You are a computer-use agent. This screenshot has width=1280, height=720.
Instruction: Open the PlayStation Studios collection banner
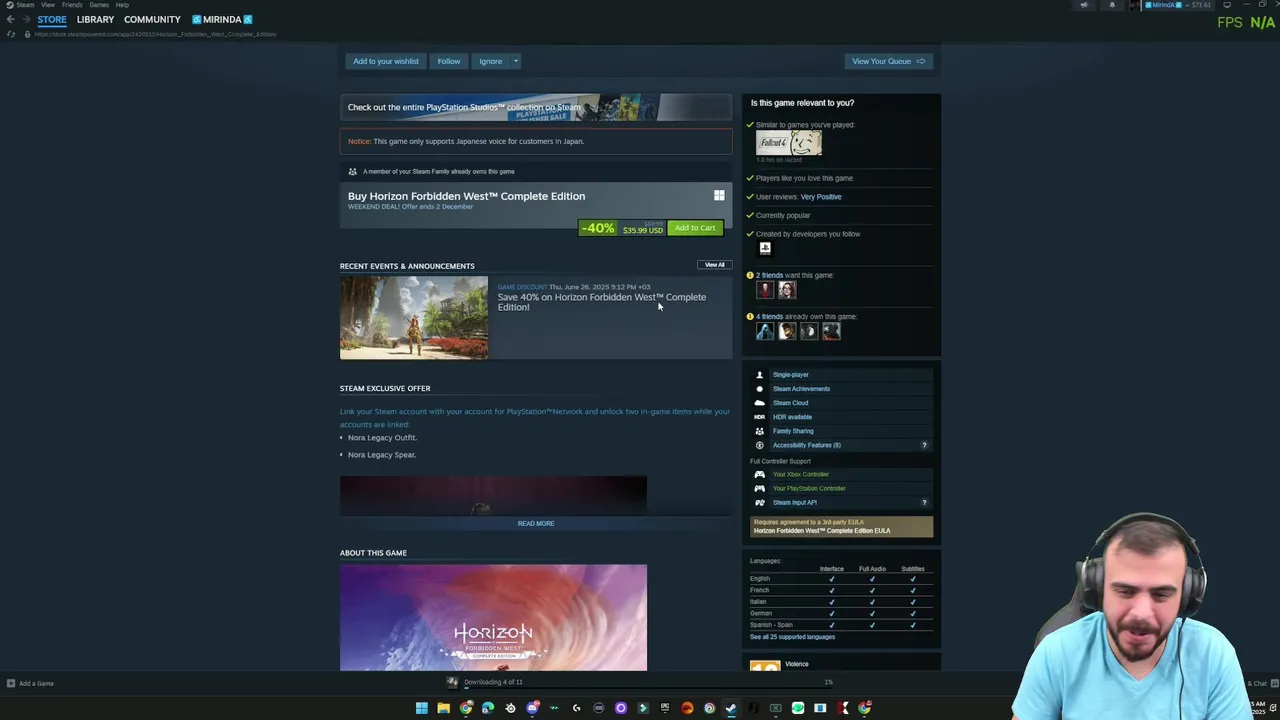click(x=536, y=107)
